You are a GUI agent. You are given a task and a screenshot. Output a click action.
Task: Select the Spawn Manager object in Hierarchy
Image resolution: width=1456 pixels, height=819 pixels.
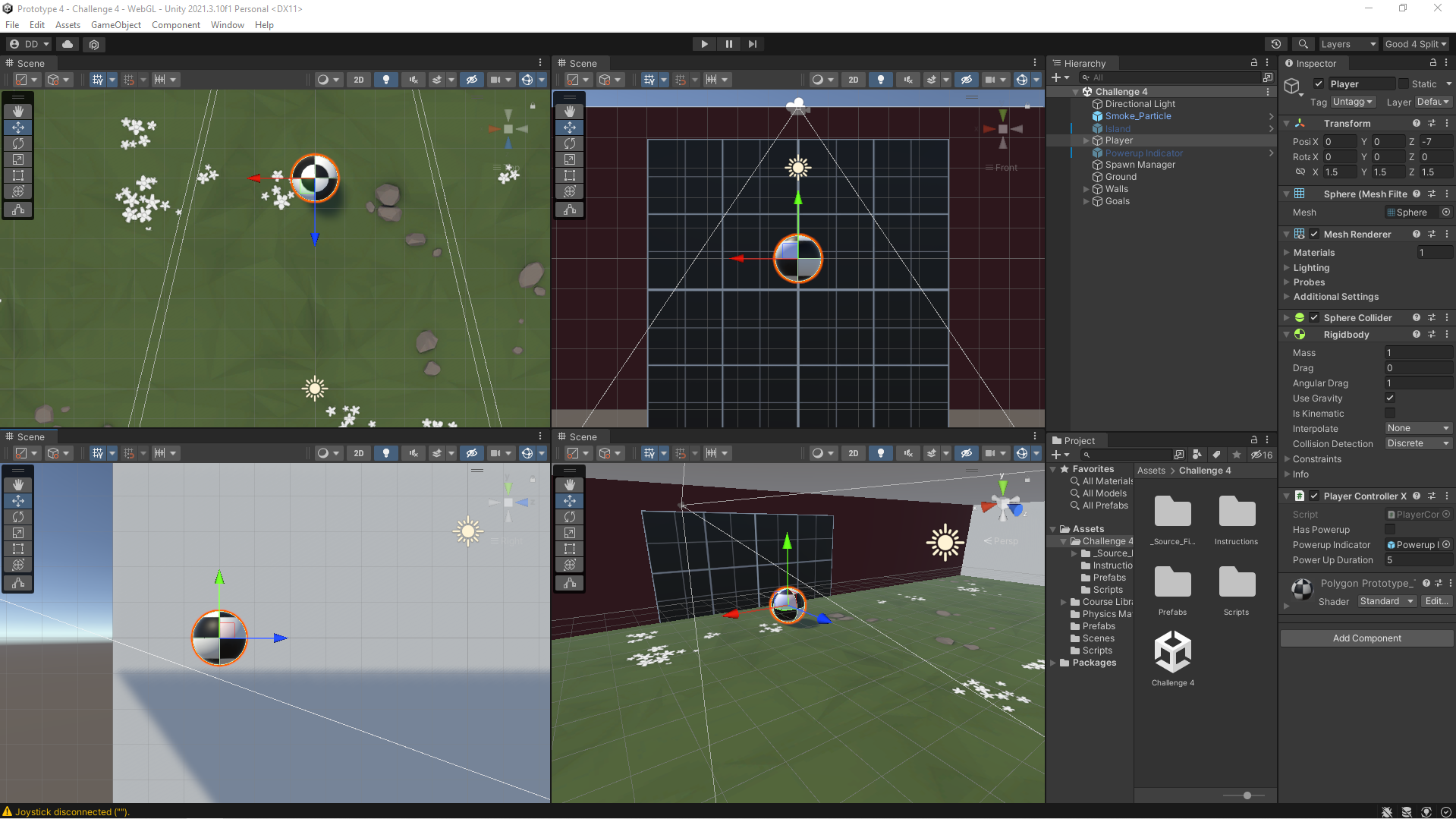1140,165
